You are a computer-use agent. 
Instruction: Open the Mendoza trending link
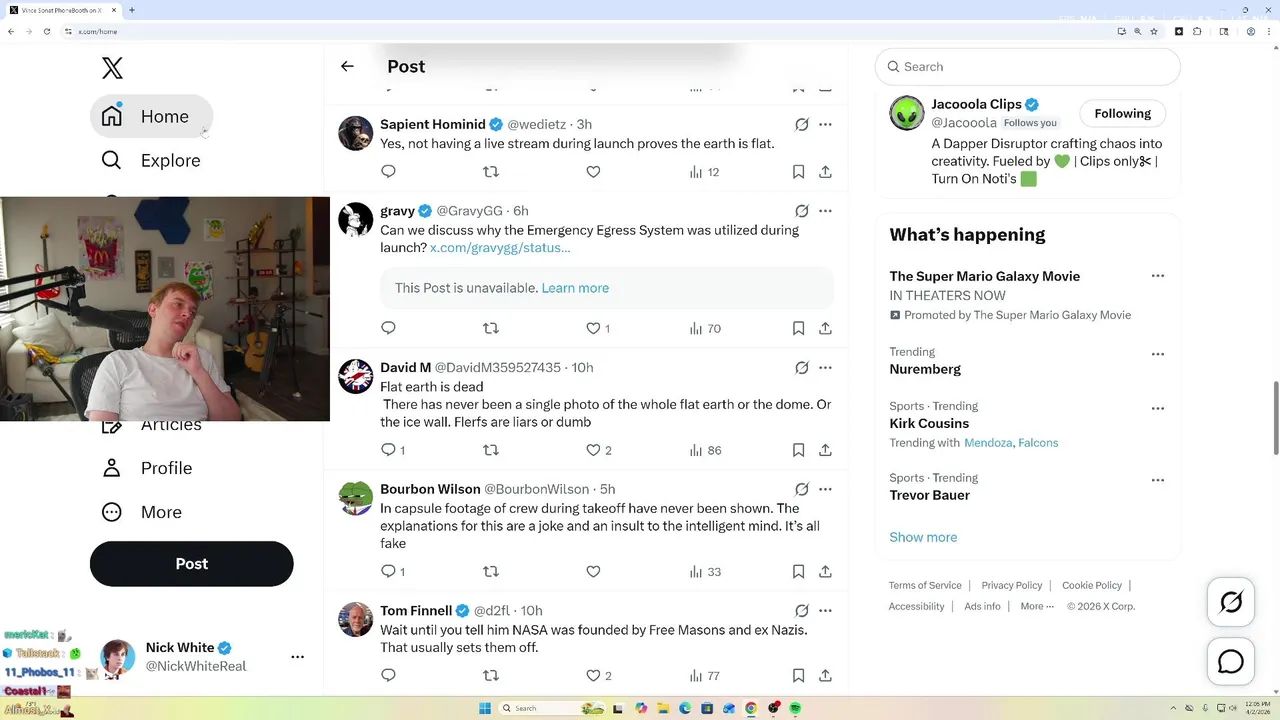click(x=988, y=443)
